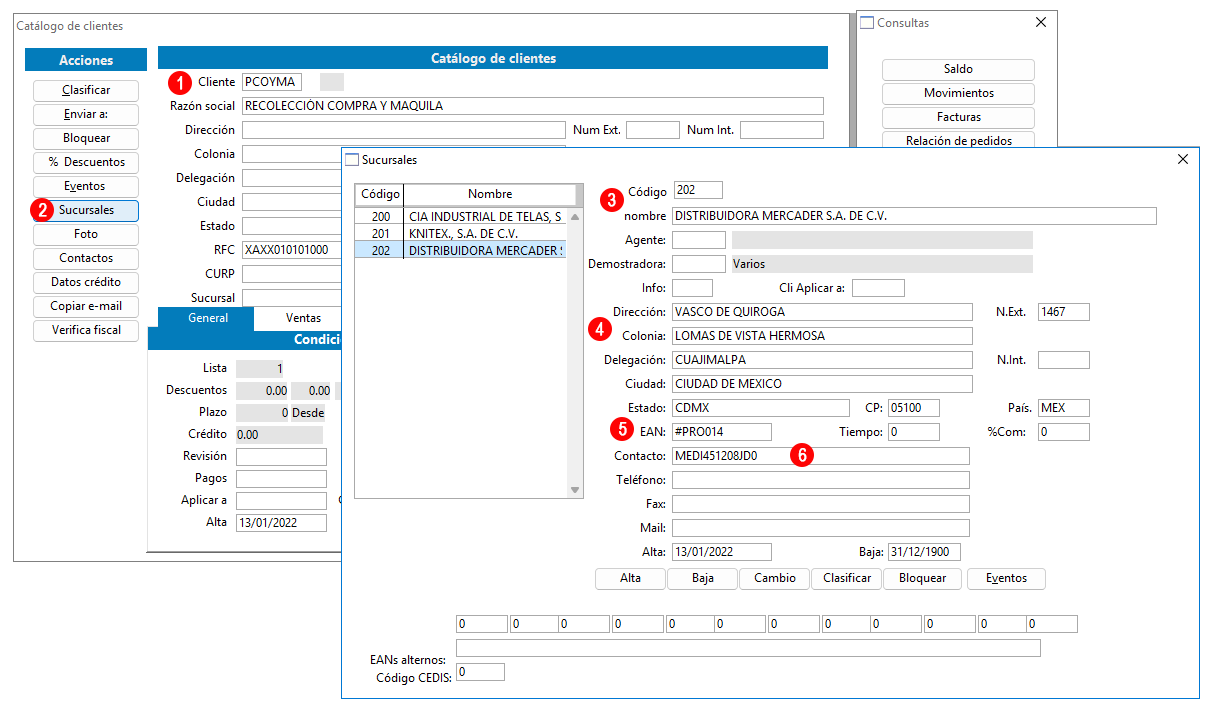Image resolution: width=1211 pixels, height=713 pixels.
Task: Click the Num Int. field in Catálogo
Action: pos(782,130)
